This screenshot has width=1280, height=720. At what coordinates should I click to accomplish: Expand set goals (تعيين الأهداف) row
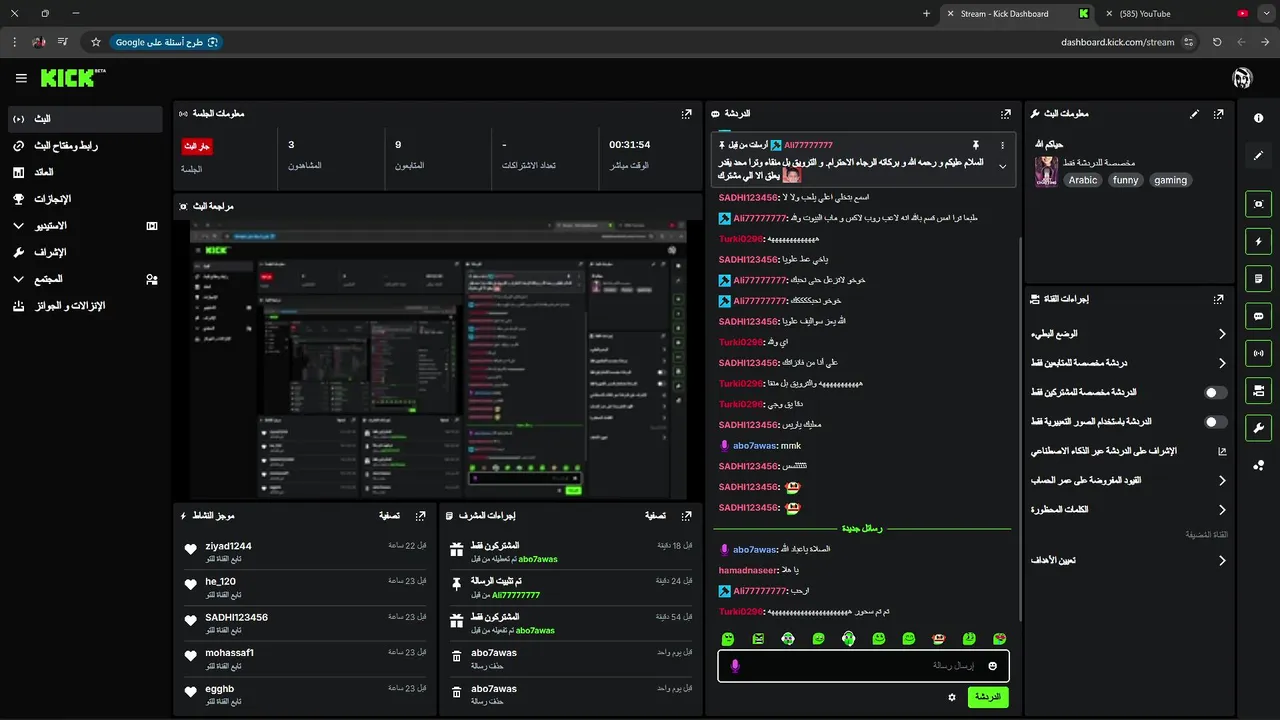click(x=1128, y=561)
